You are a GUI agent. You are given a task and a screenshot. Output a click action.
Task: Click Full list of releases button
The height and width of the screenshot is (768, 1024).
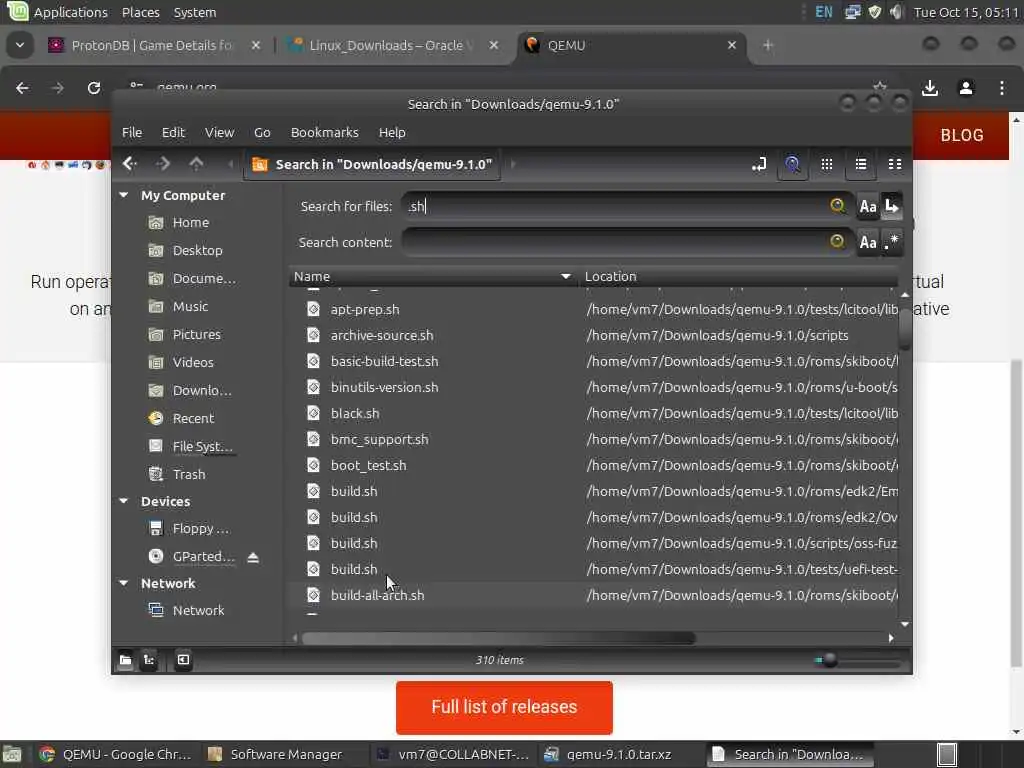click(504, 707)
